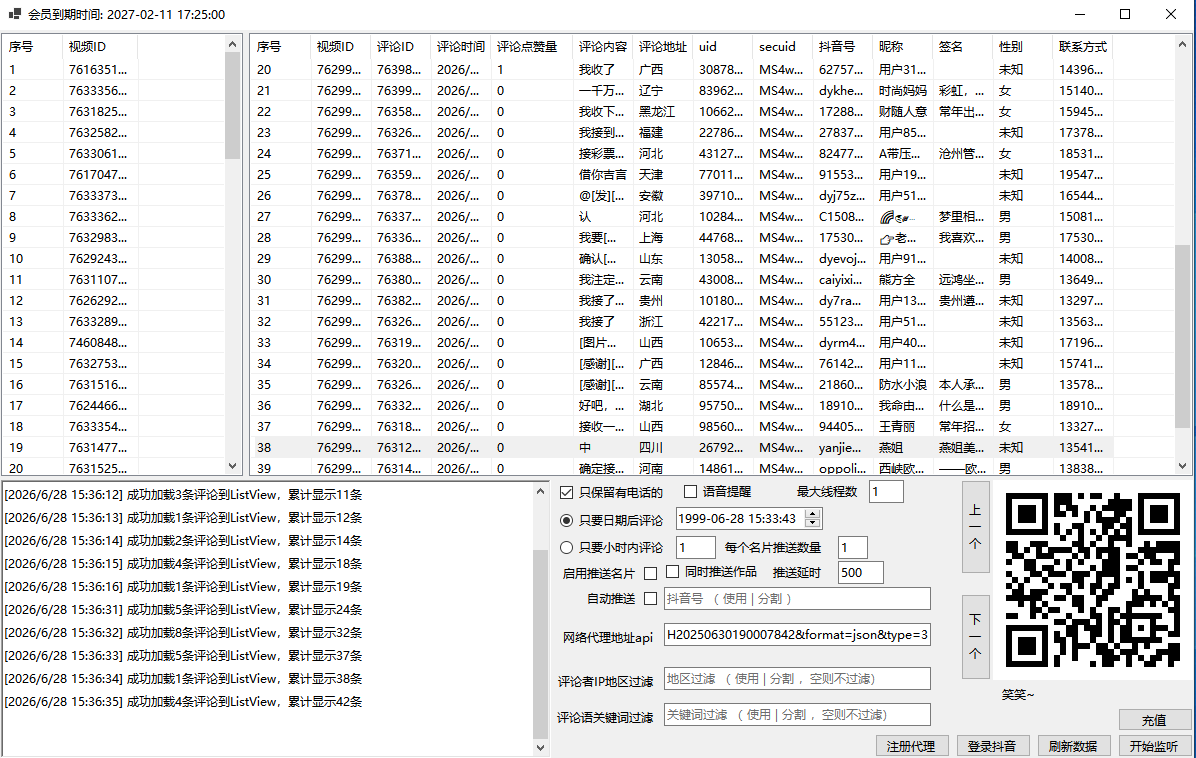Click the 联系方式 column header
Screen dimensions: 1196x758
coord(1082,47)
